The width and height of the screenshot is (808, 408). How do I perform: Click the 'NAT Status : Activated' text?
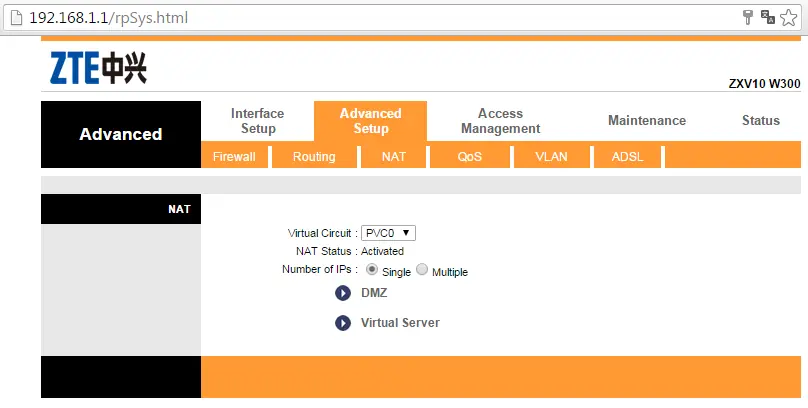click(x=349, y=251)
